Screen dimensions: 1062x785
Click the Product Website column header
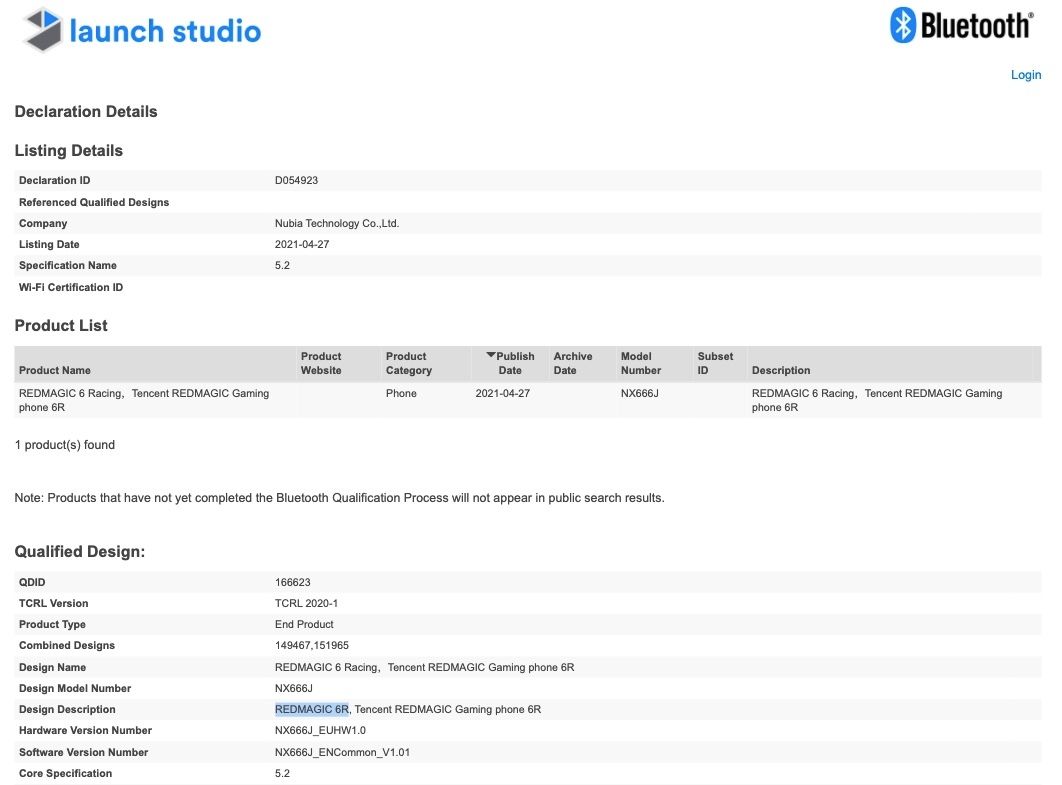click(321, 363)
